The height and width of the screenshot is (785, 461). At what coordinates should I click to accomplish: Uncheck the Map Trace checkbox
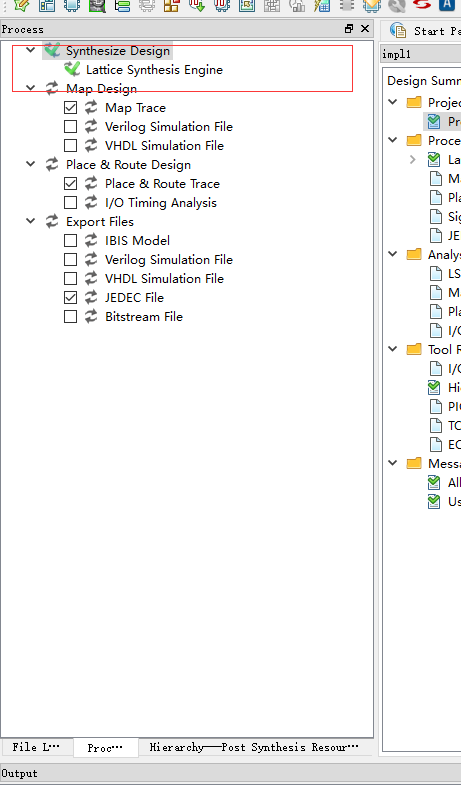(x=71, y=108)
